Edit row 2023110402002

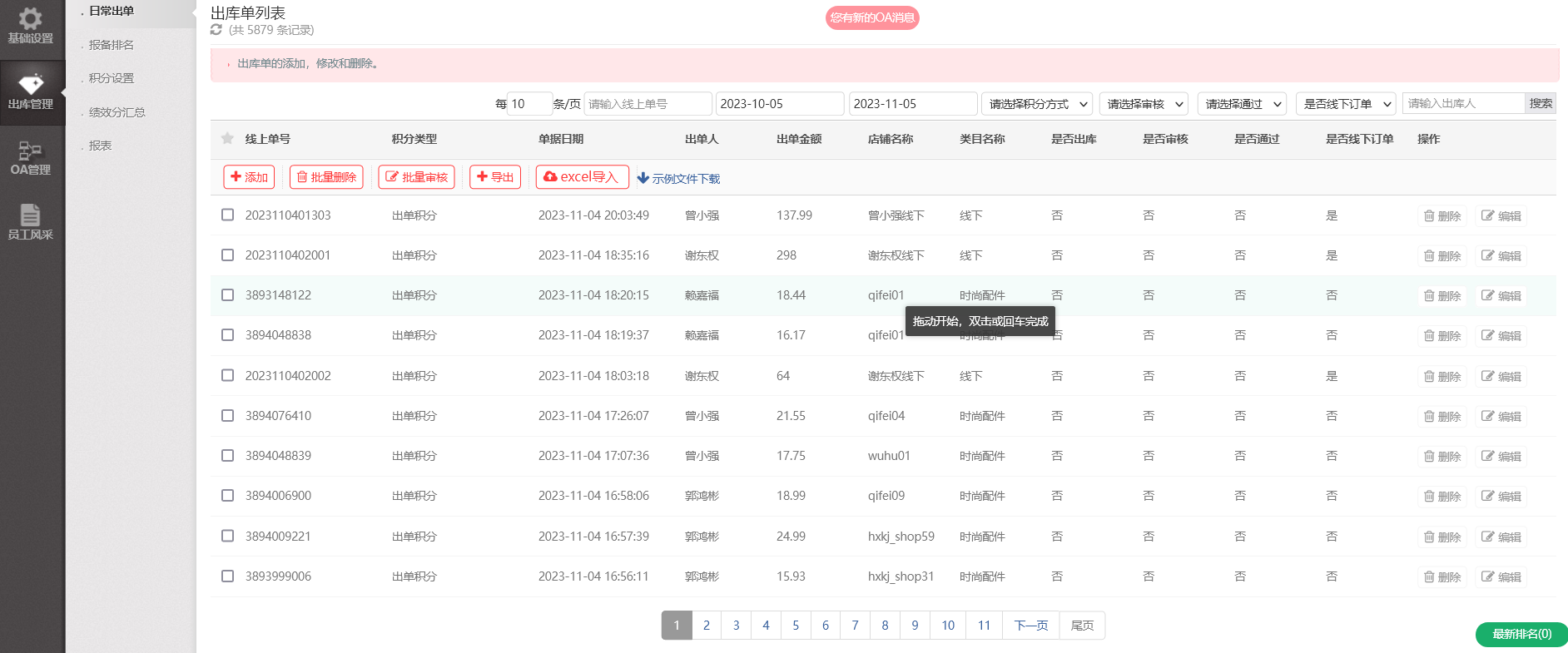1501,377
